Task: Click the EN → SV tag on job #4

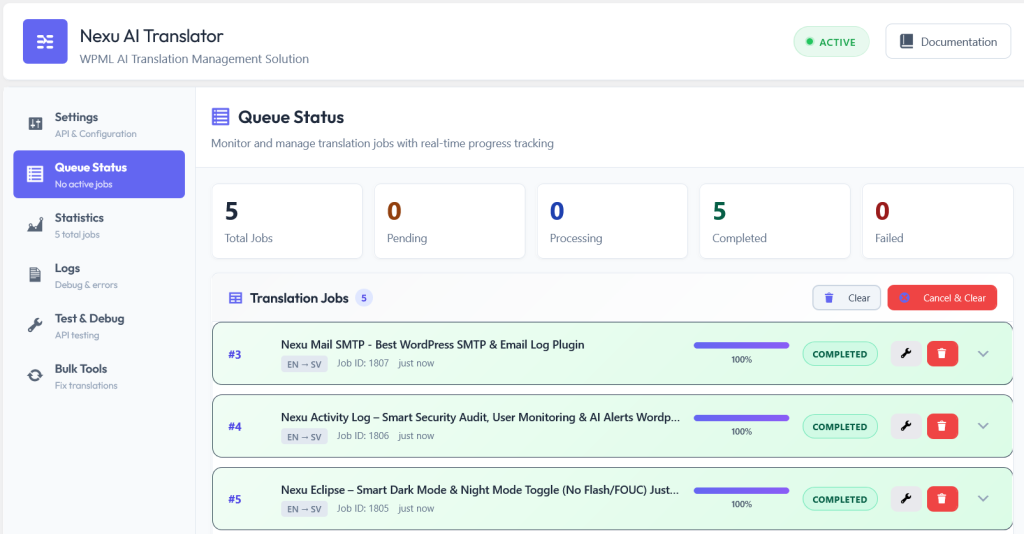Action: tap(304, 437)
